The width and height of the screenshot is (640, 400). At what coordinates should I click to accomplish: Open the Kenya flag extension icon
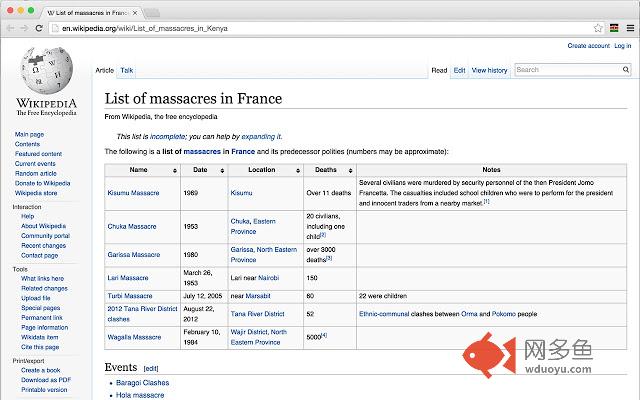pos(614,28)
